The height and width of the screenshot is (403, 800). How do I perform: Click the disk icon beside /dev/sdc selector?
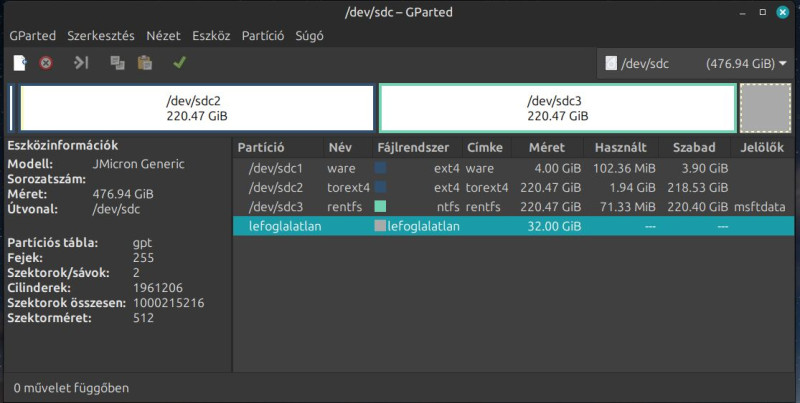[611, 63]
